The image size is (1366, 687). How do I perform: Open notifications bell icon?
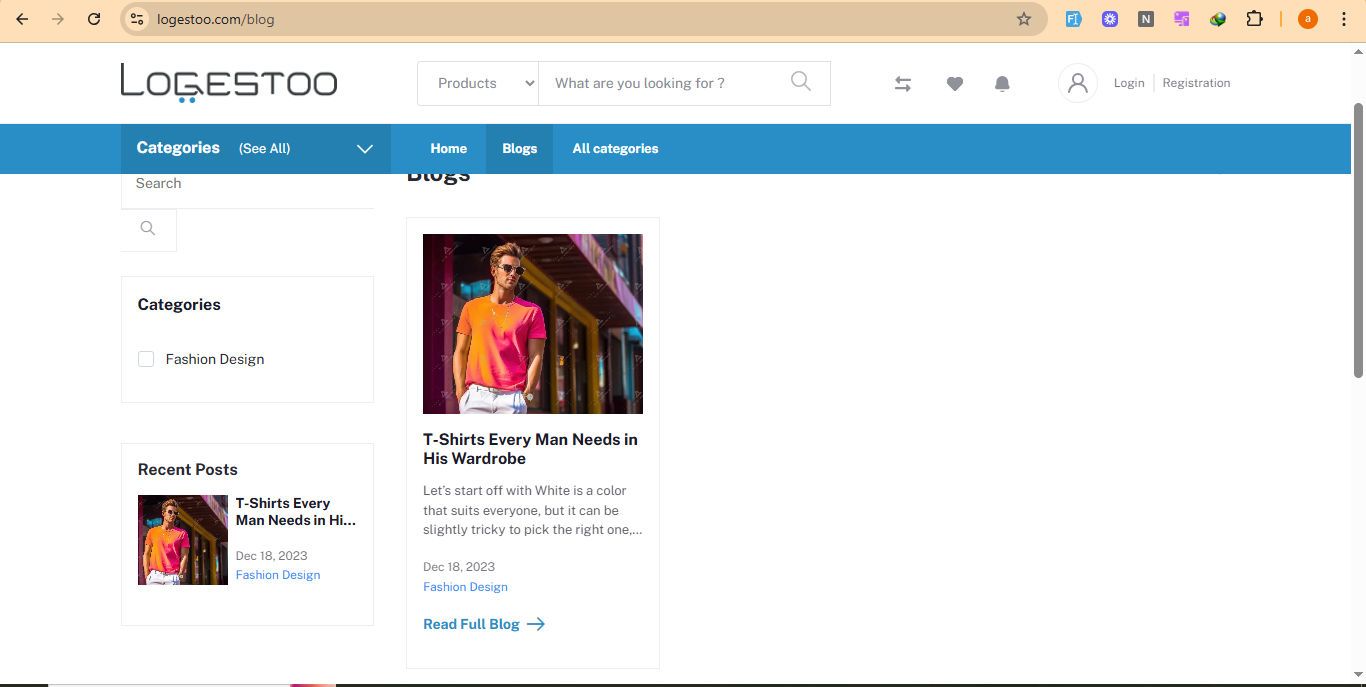pyautogui.click(x=1002, y=84)
